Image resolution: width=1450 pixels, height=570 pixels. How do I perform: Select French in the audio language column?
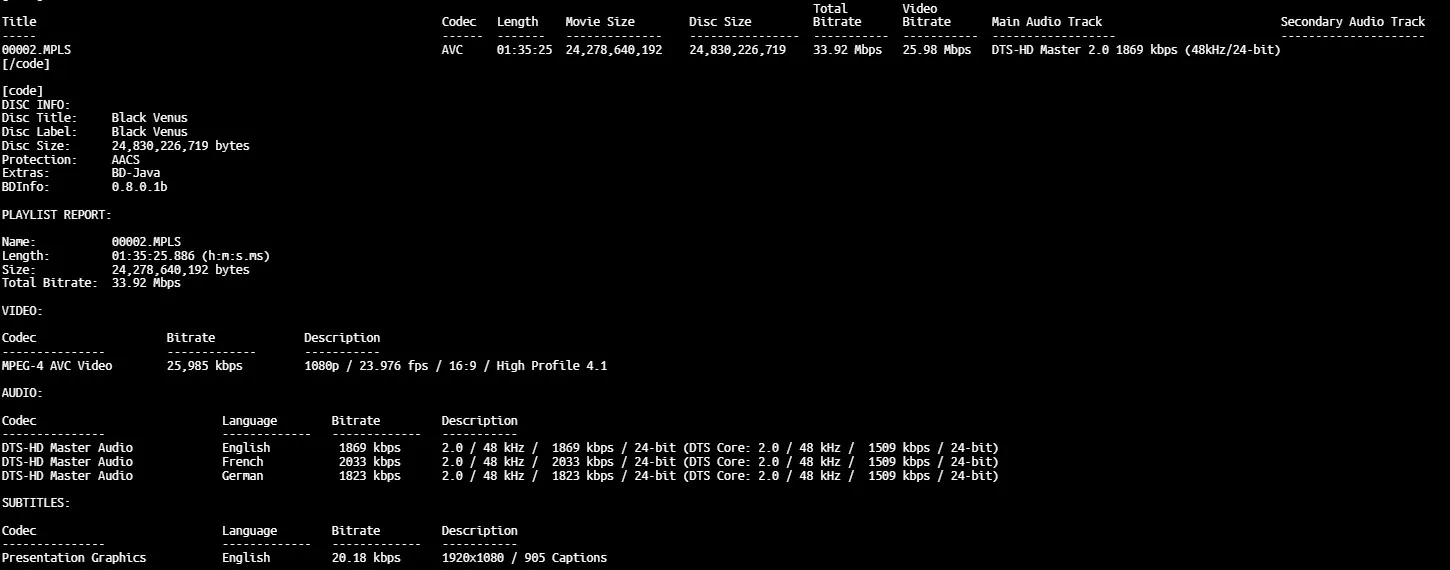[243, 462]
